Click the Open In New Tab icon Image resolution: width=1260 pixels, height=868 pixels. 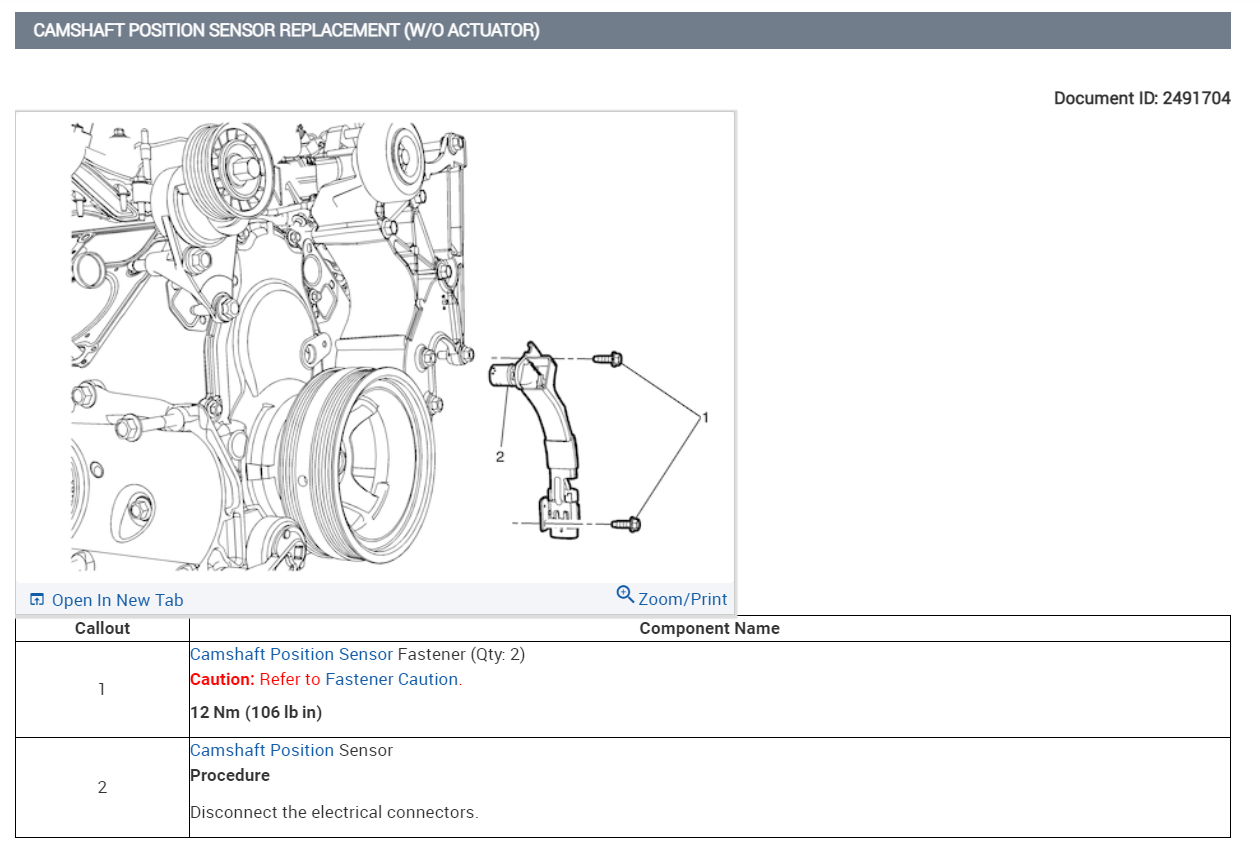[x=37, y=600]
